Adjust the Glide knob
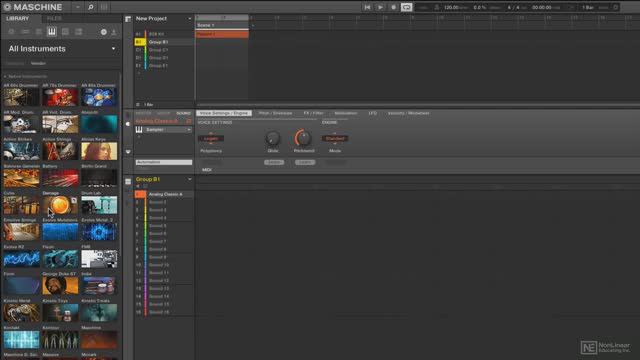 point(273,138)
